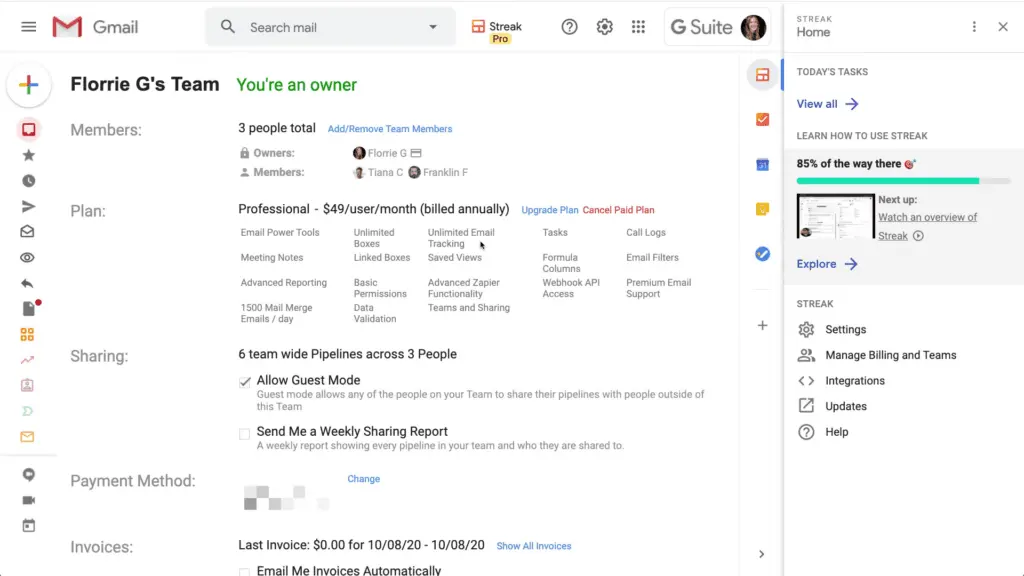
Task: Click the Upgrade Plan link
Action: coord(550,210)
